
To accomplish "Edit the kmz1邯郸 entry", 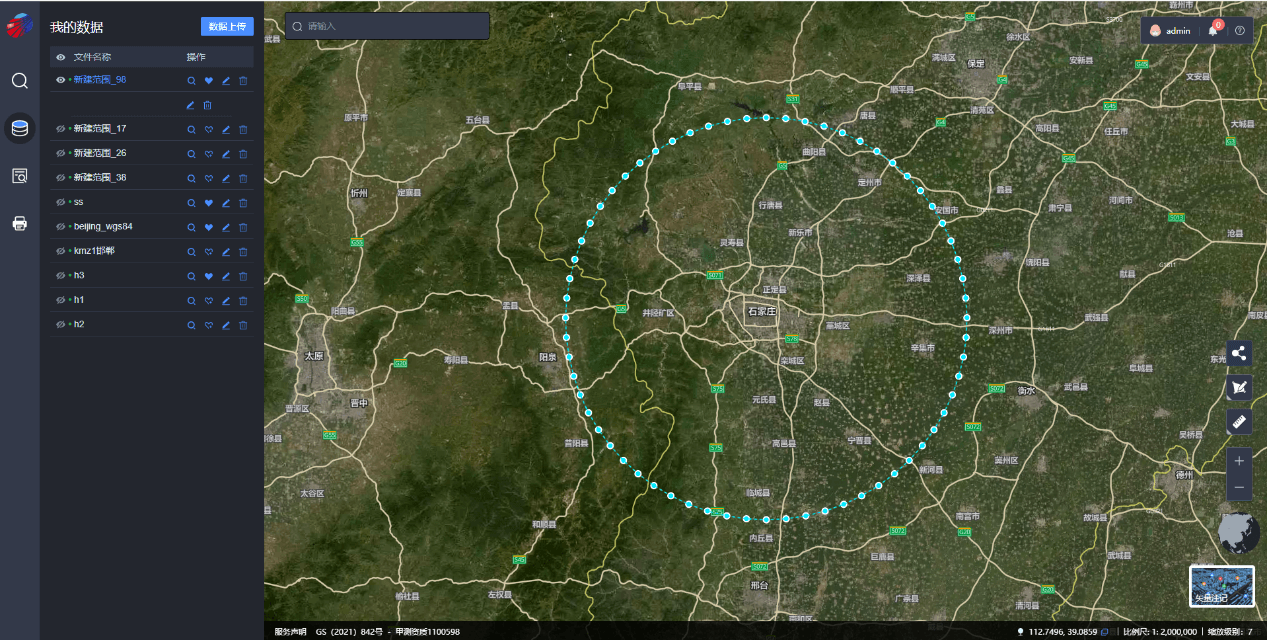I will (x=226, y=252).
